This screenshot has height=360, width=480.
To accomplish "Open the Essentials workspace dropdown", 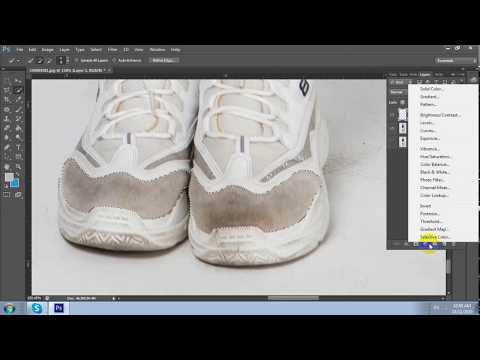I will point(456,60).
